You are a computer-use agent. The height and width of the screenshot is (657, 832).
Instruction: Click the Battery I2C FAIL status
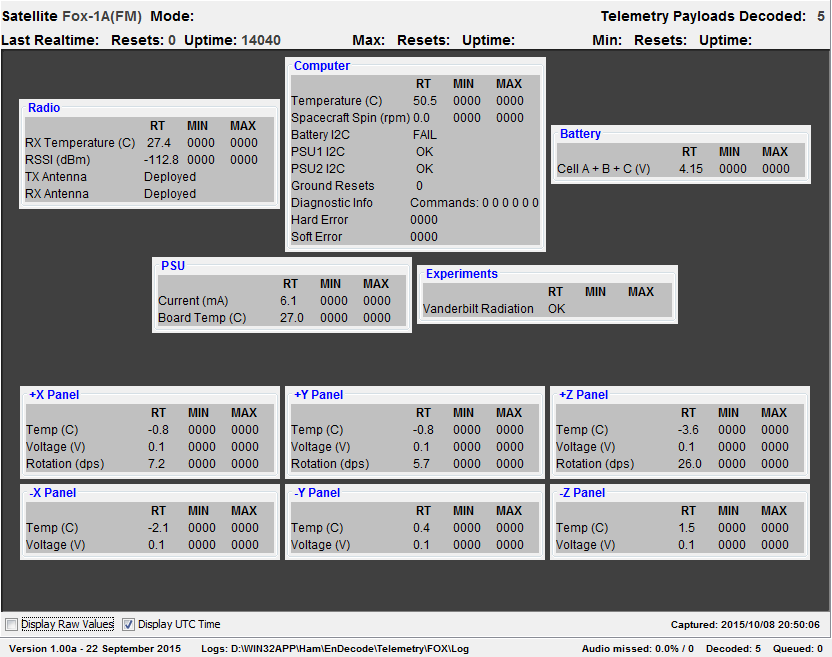click(424, 135)
